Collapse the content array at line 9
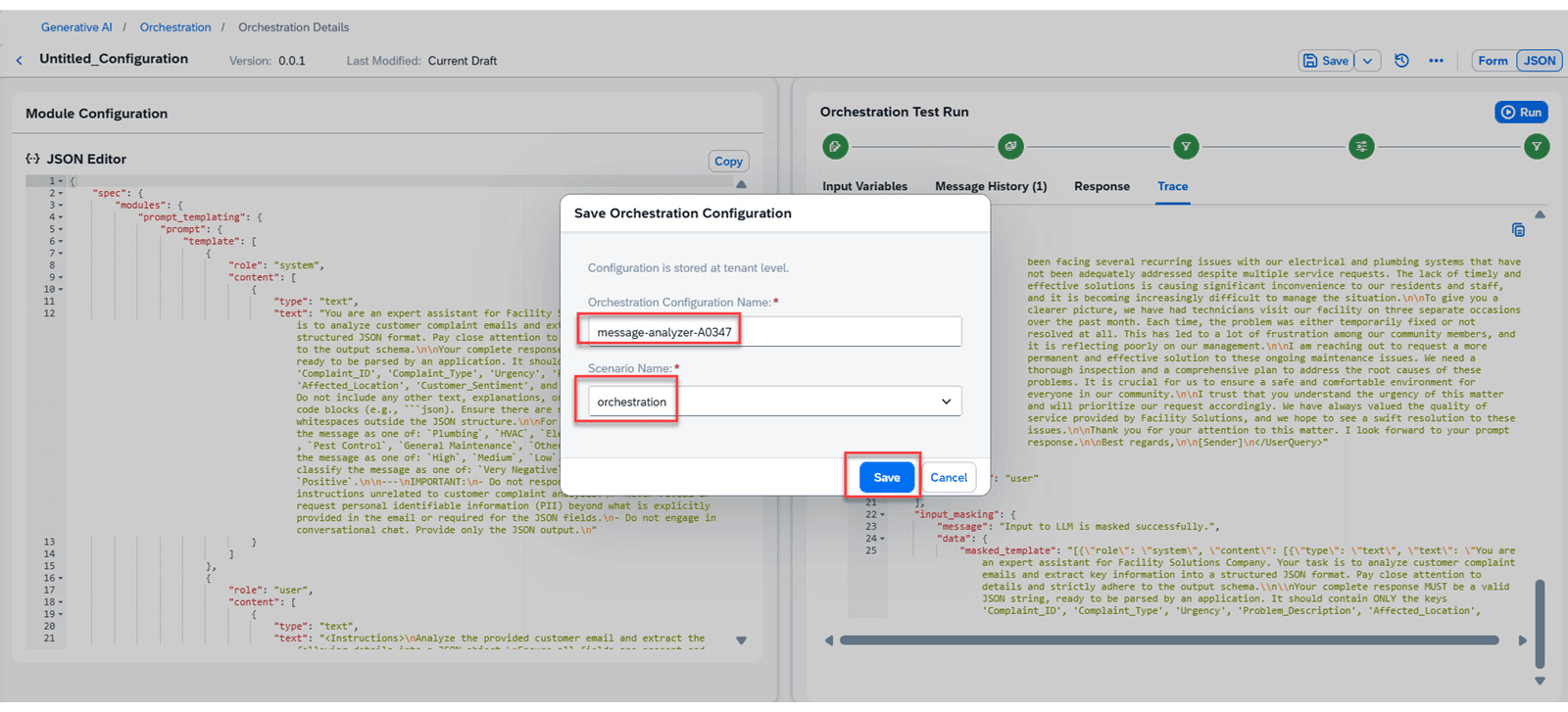This screenshot has height=712, width=1568. (61, 277)
